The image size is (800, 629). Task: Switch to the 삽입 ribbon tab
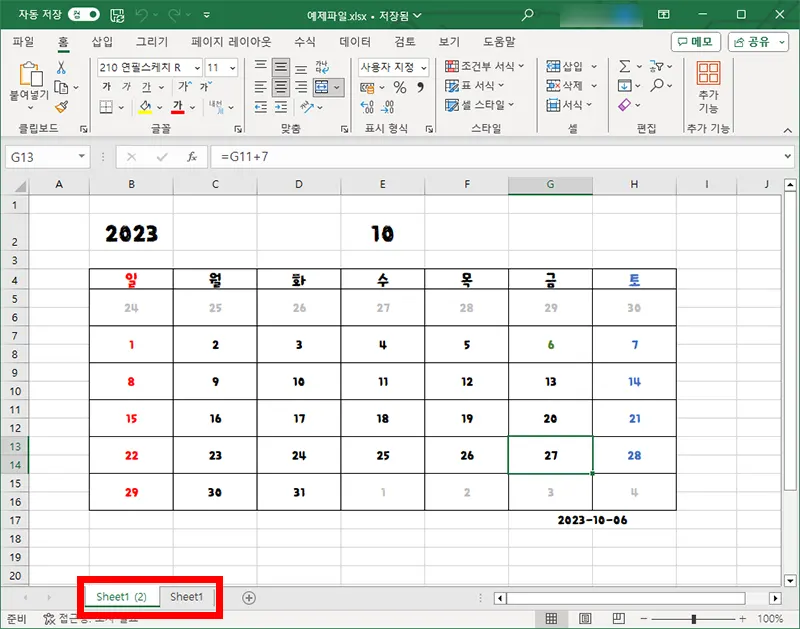[101, 42]
